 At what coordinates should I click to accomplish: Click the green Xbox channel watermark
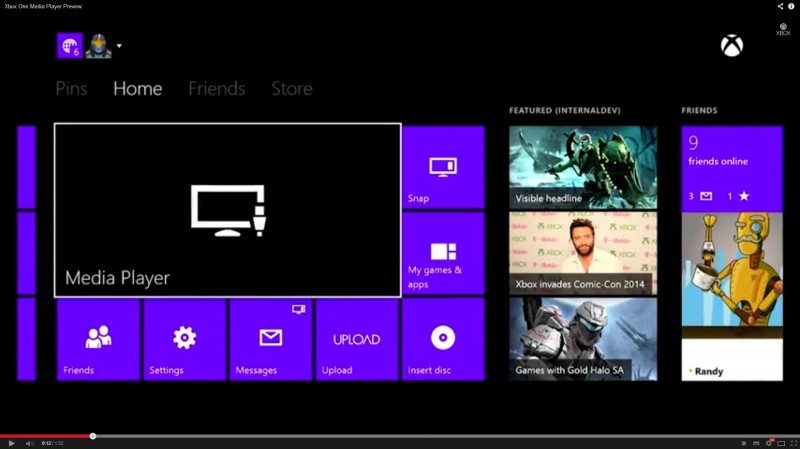coord(783,29)
